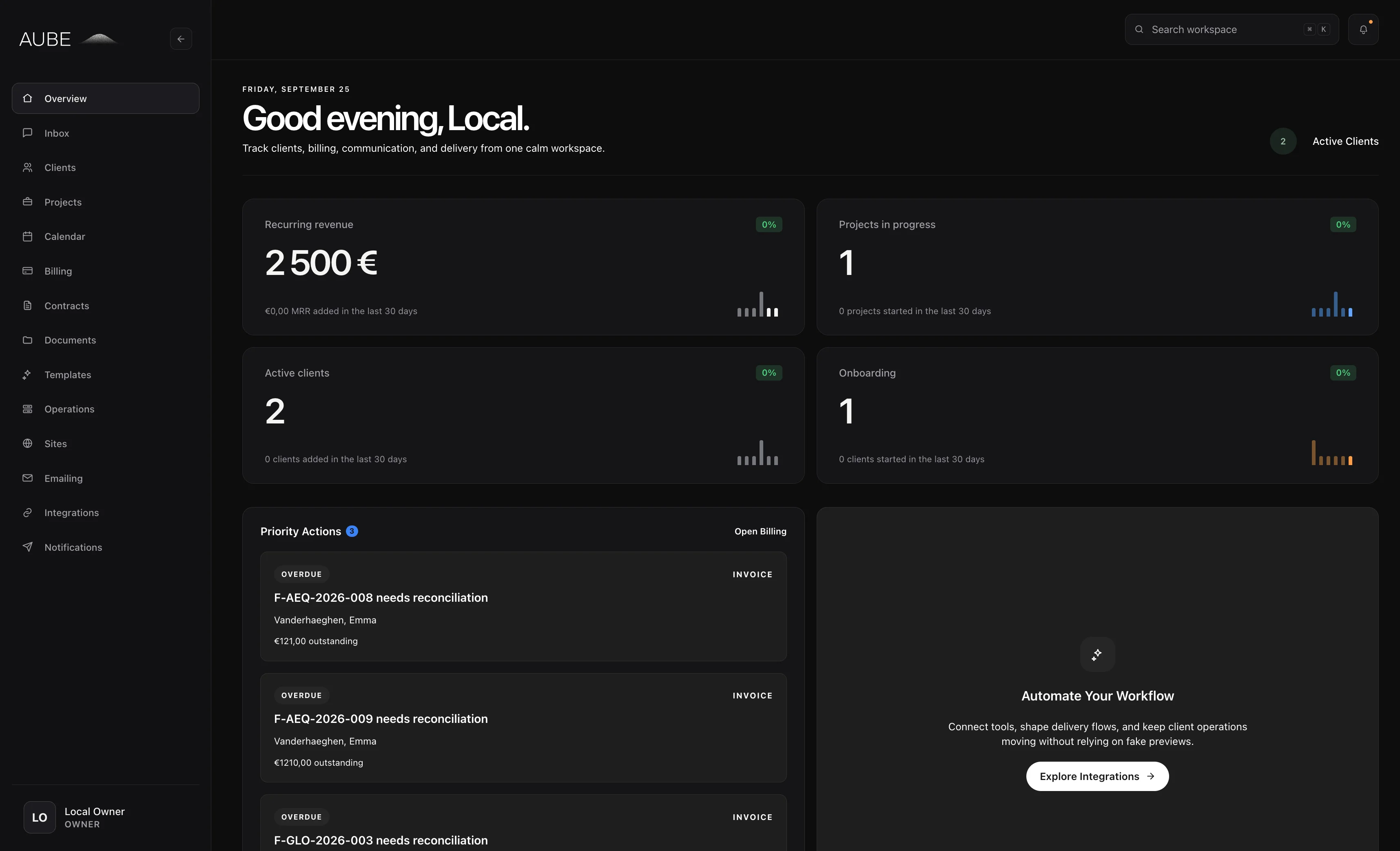Viewport: 1400px width, 851px height.
Task: Click the Onboarding card title
Action: (867, 372)
